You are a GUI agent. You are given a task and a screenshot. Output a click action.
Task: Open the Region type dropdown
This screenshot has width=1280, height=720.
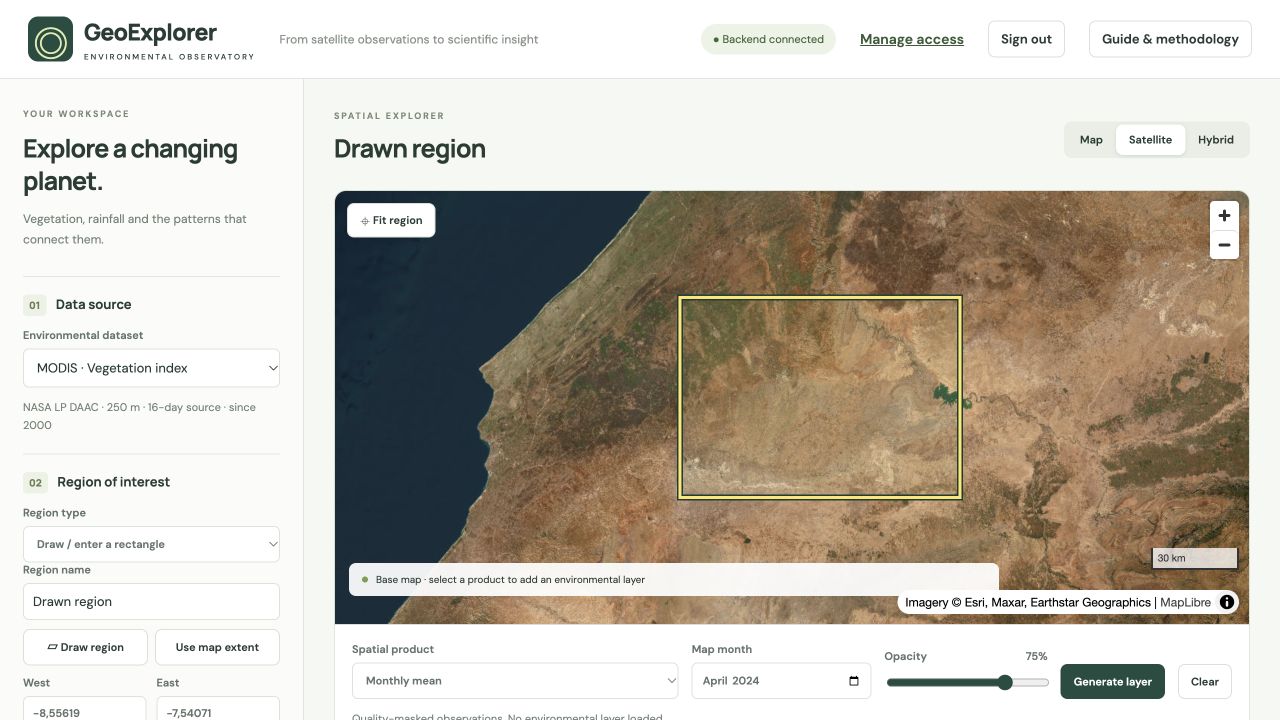151,544
